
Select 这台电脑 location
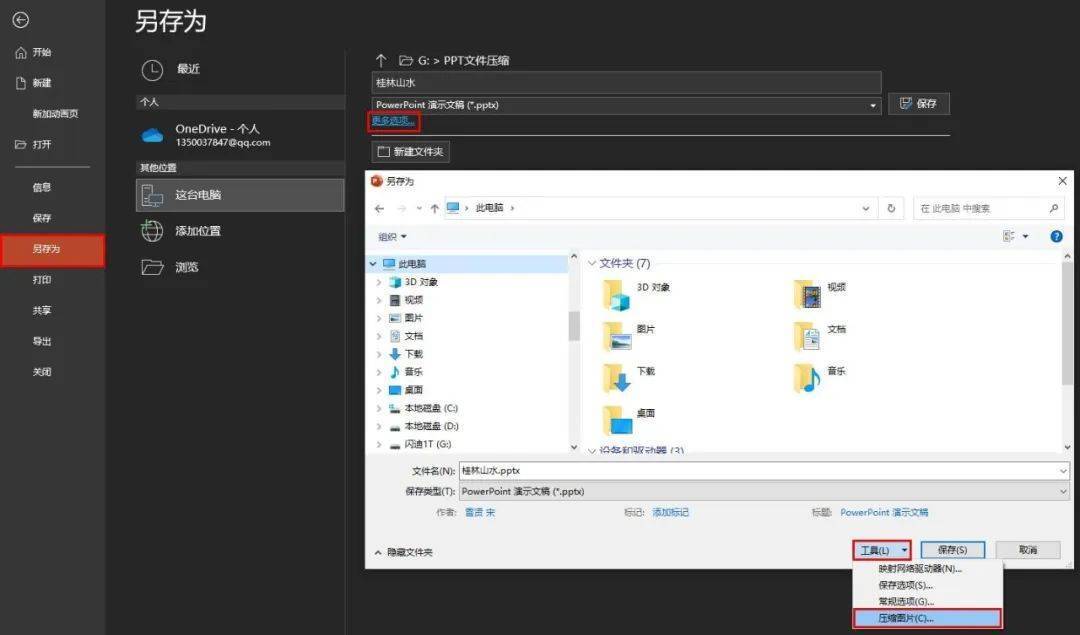click(240, 195)
